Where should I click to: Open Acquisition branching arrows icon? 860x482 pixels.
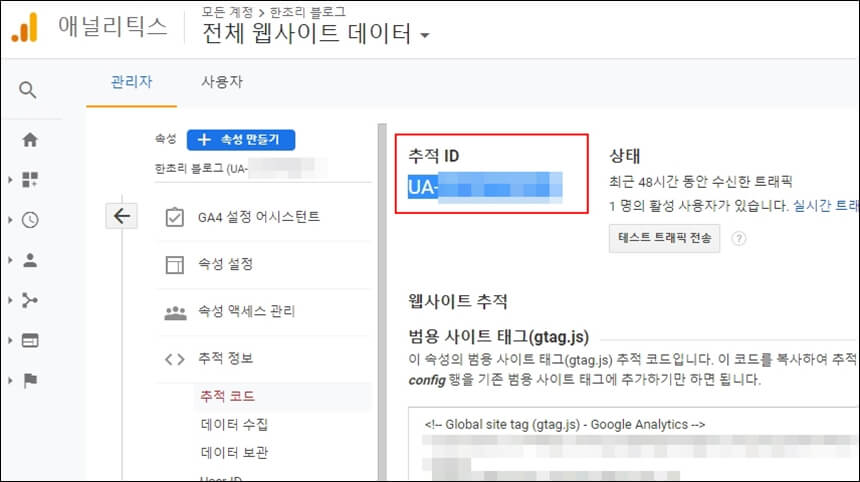30,300
